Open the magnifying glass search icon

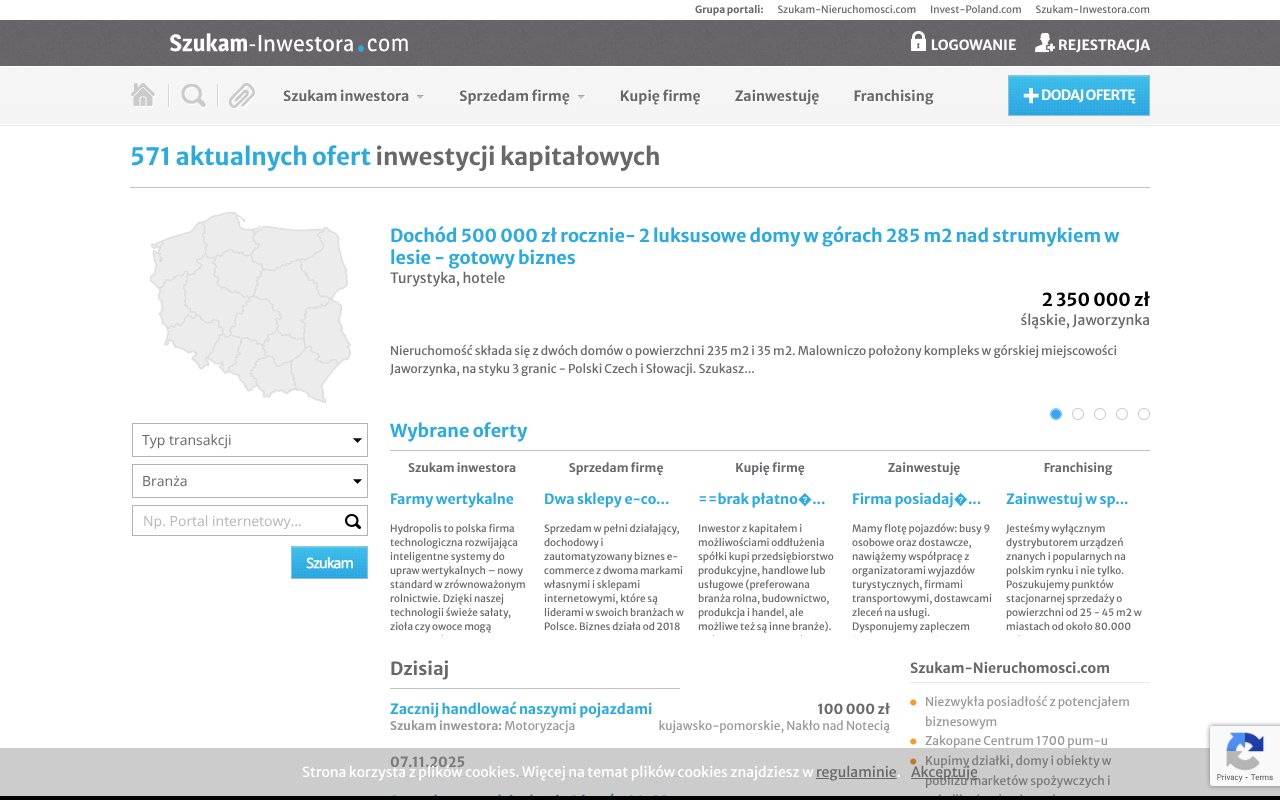tap(192, 93)
